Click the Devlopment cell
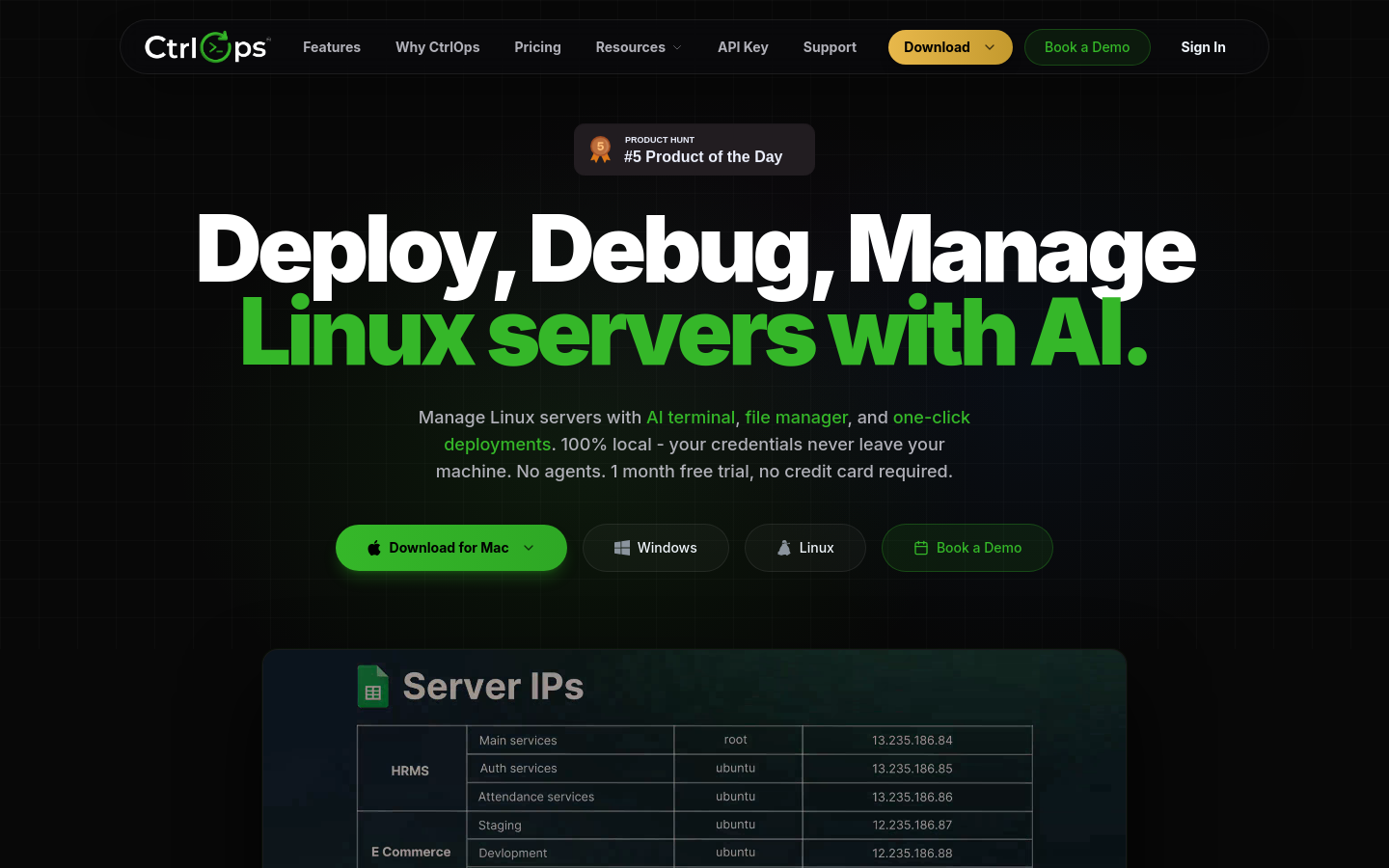 pos(570,854)
